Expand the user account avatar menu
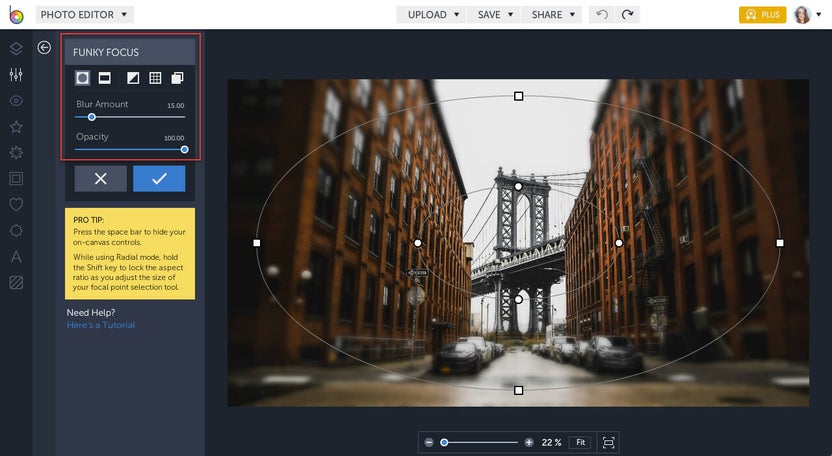 [x=808, y=15]
